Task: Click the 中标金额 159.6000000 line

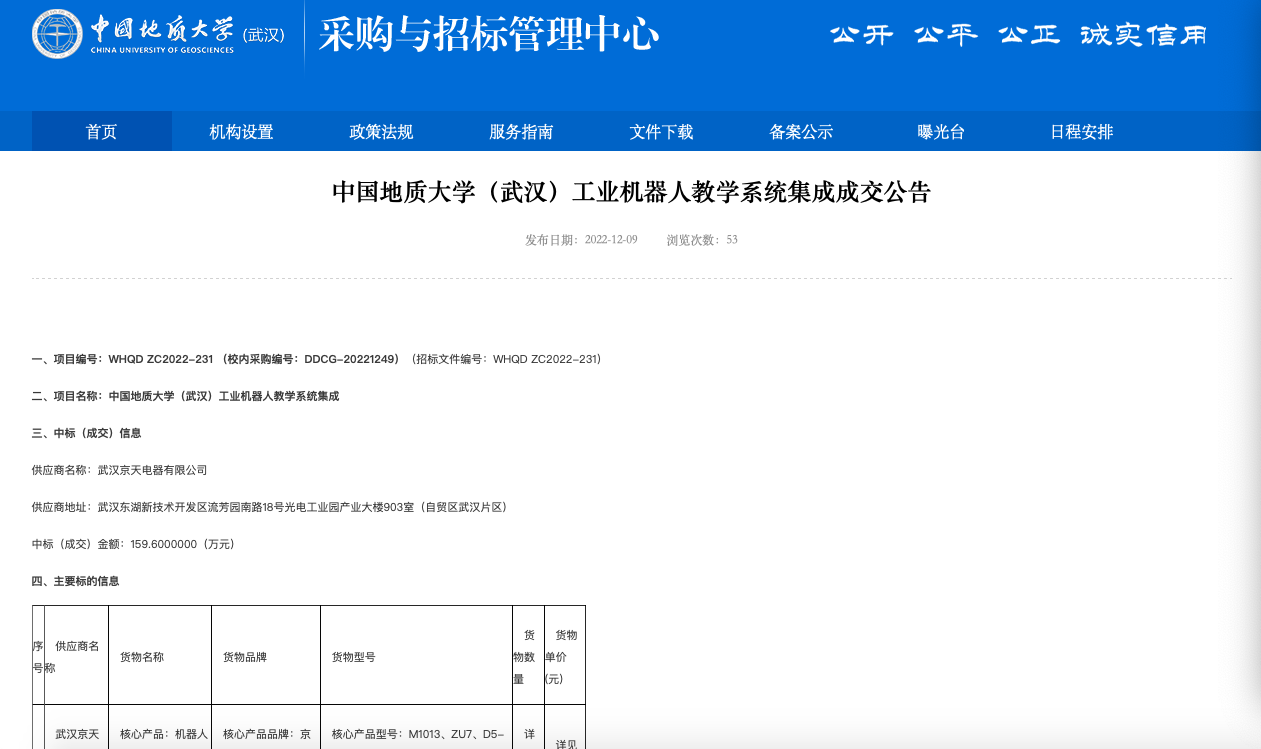Action: (x=133, y=544)
